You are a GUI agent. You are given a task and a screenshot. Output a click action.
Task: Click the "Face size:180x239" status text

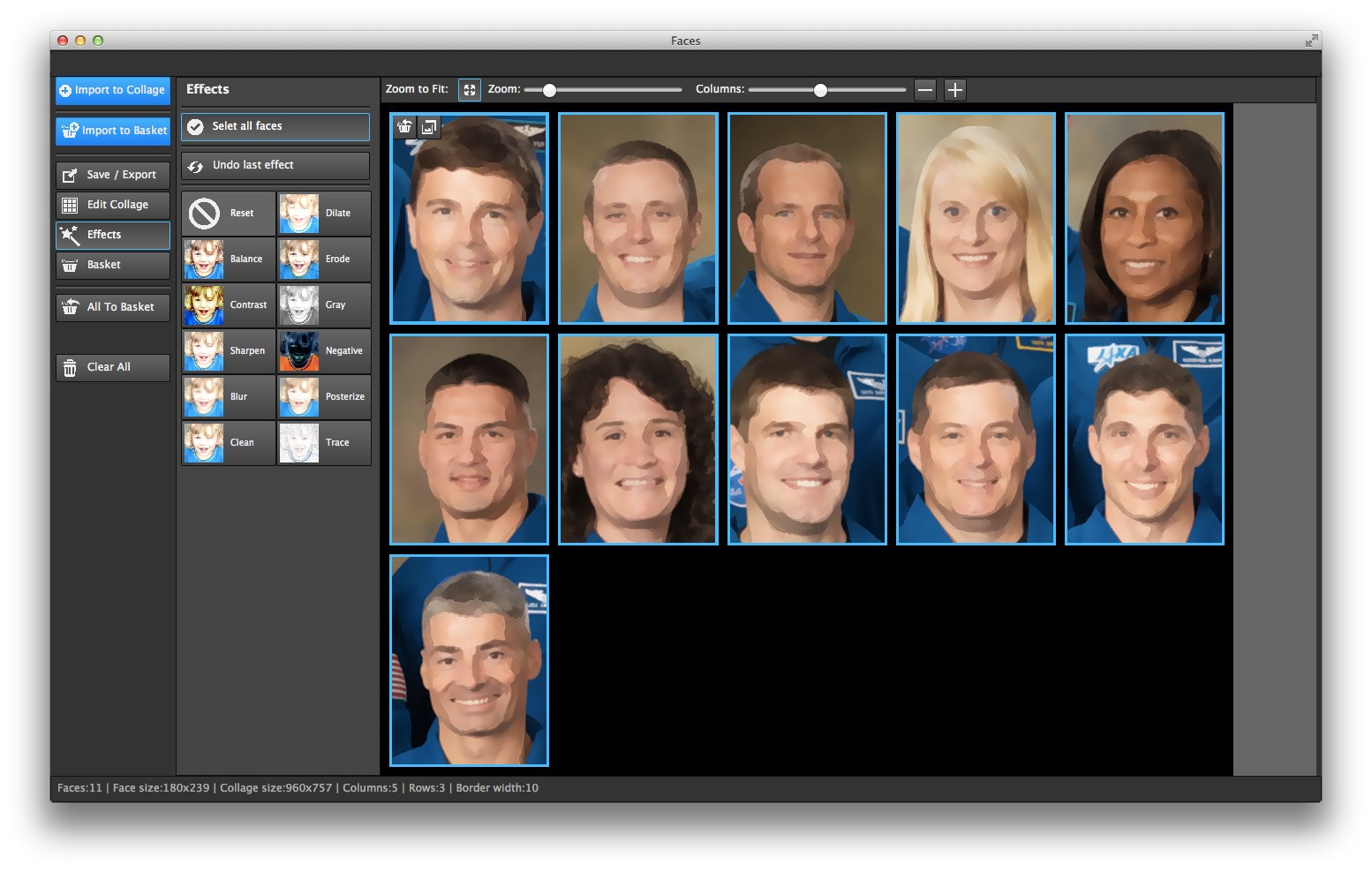[162, 788]
